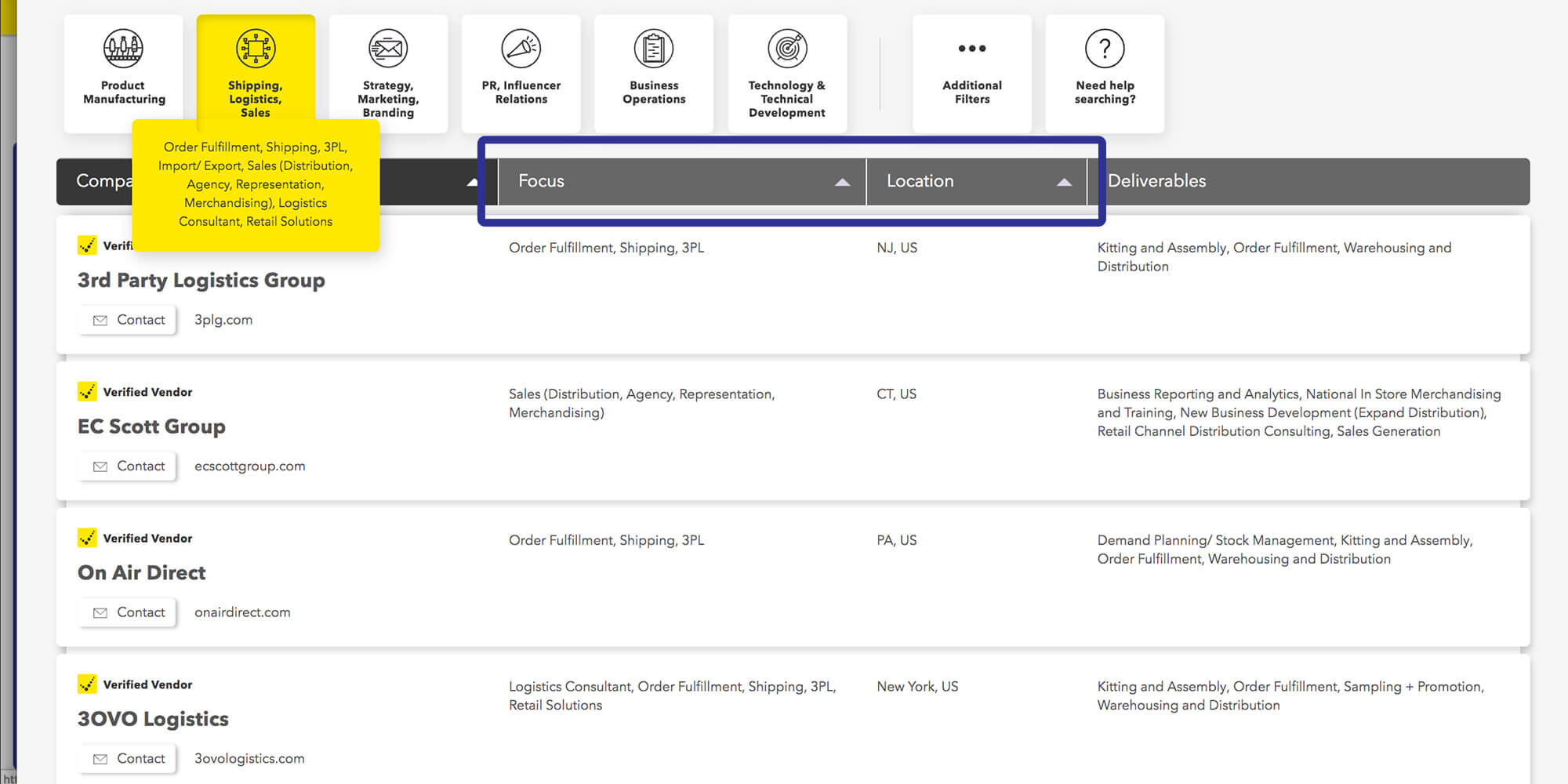
Task: Open EC Scott Group company name
Action: [x=151, y=426]
